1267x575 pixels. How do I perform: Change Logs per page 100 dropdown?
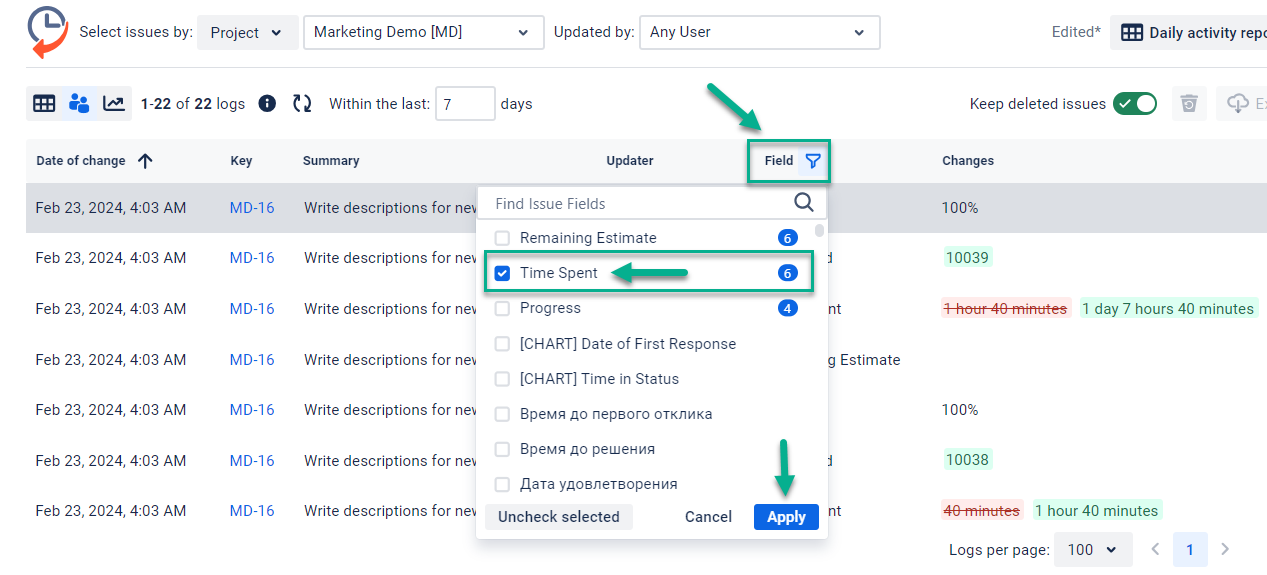1092,549
